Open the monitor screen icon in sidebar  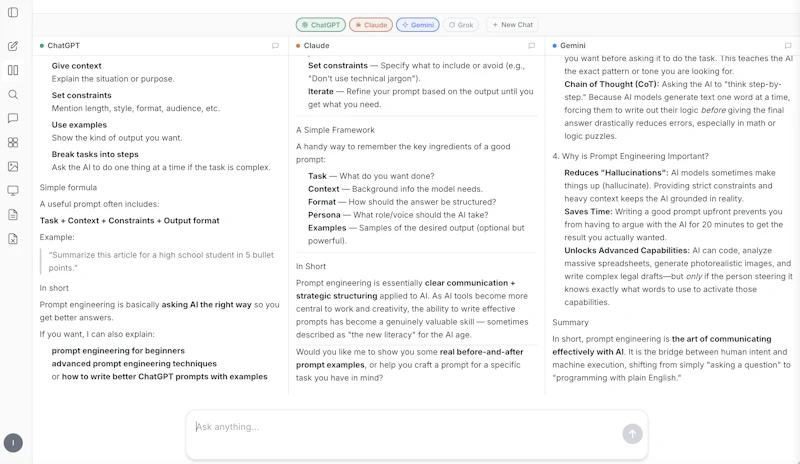pyautogui.click(x=13, y=190)
